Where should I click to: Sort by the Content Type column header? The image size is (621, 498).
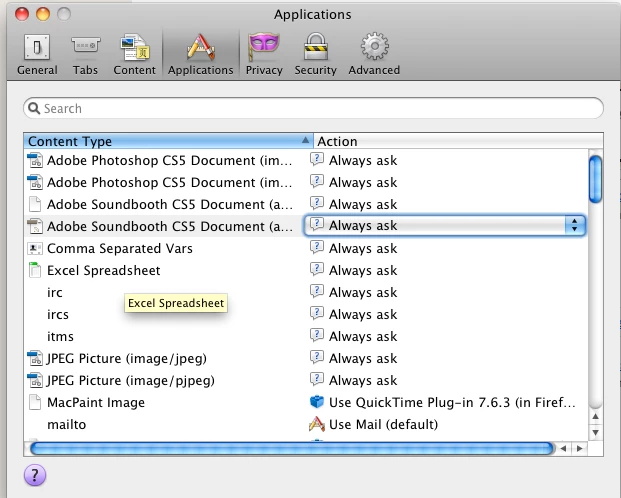click(x=169, y=141)
